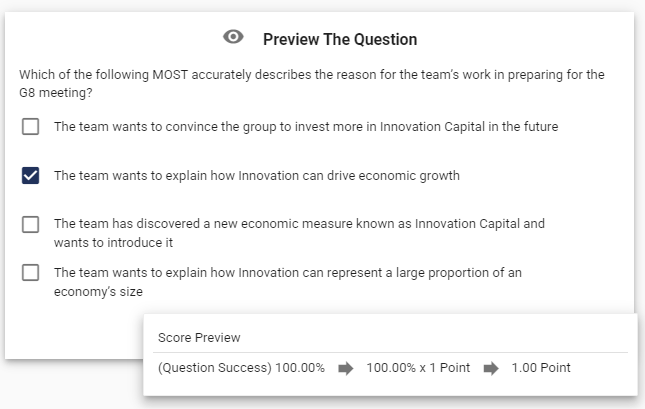Image resolution: width=645 pixels, height=409 pixels.
Task: Click the question text about the G8 meeting
Action: click(x=311, y=84)
